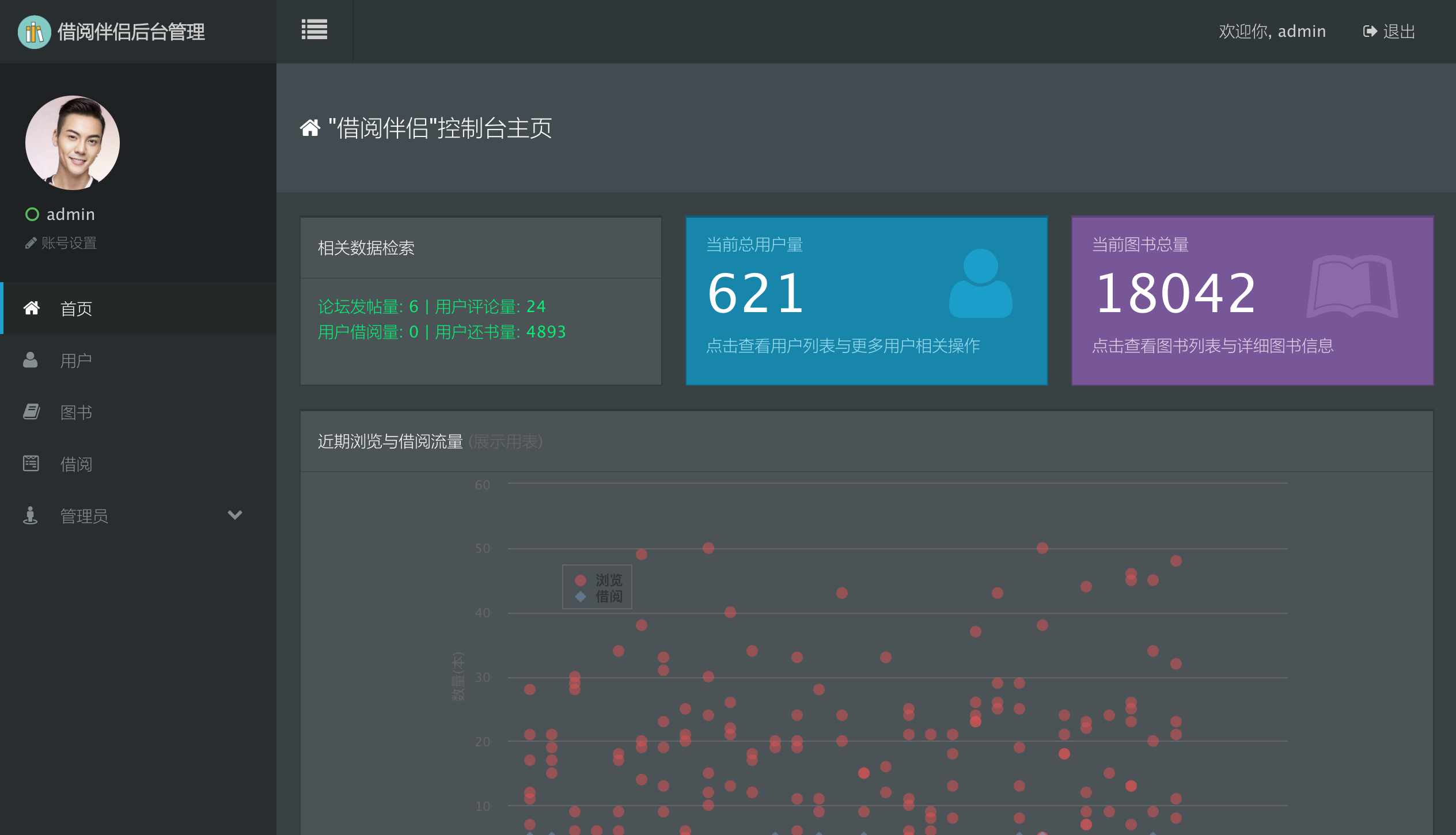Toggle 借阅 series in chart legend
1456x835 pixels.
pyautogui.click(x=608, y=597)
